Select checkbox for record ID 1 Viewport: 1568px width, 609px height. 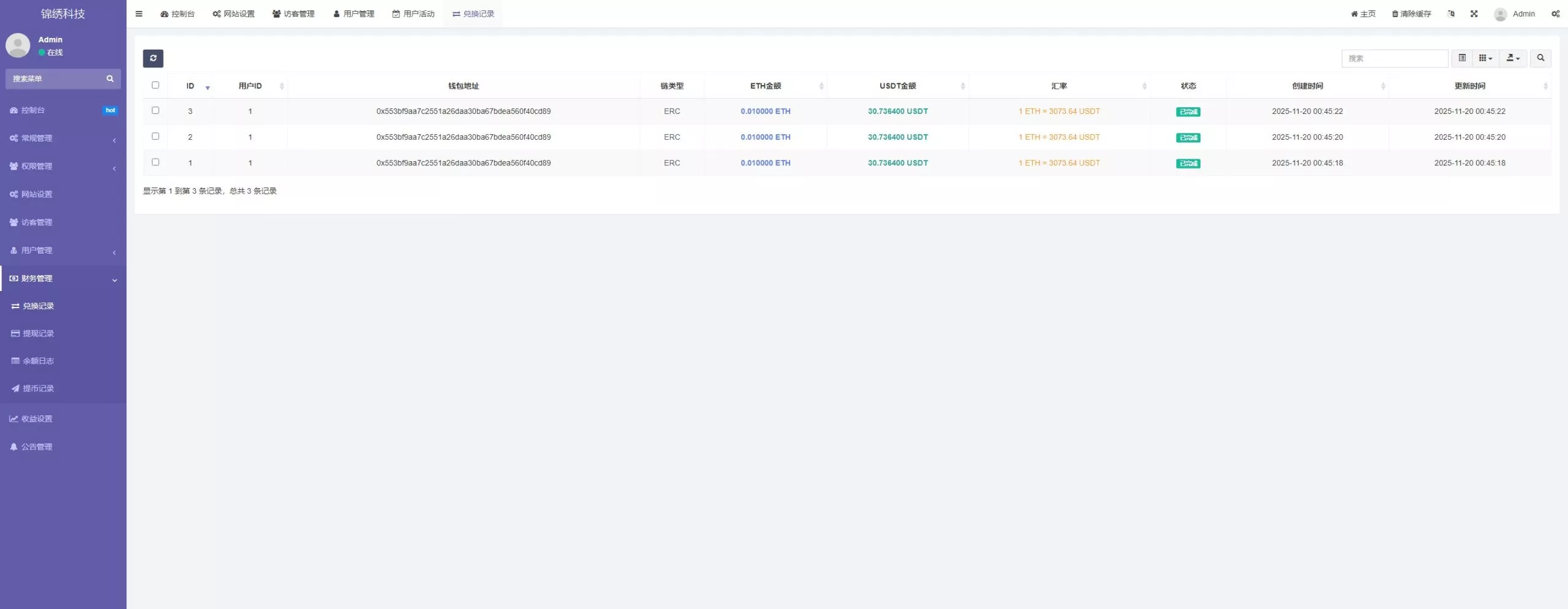point(155,162)
